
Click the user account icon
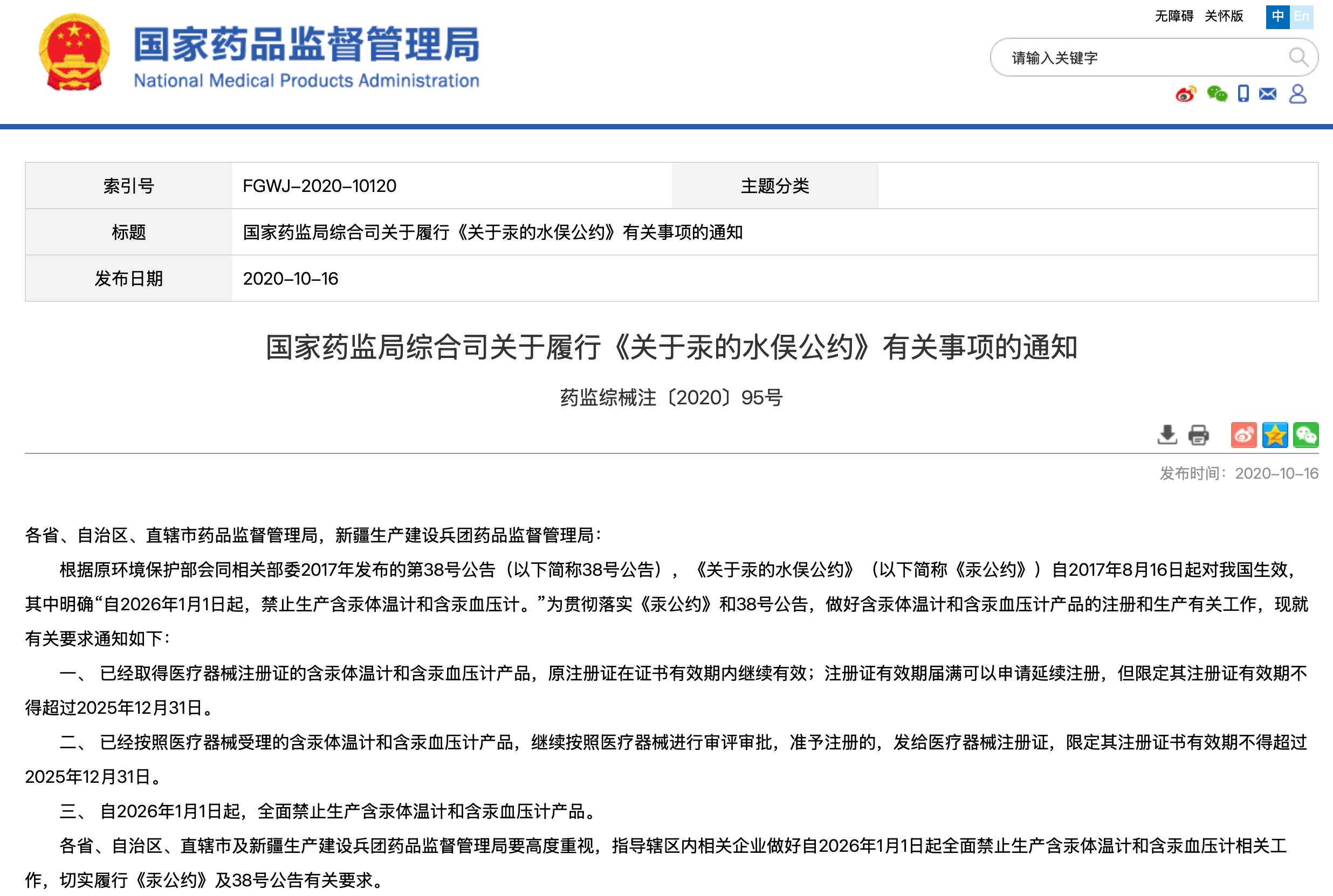coord(1297,94)
